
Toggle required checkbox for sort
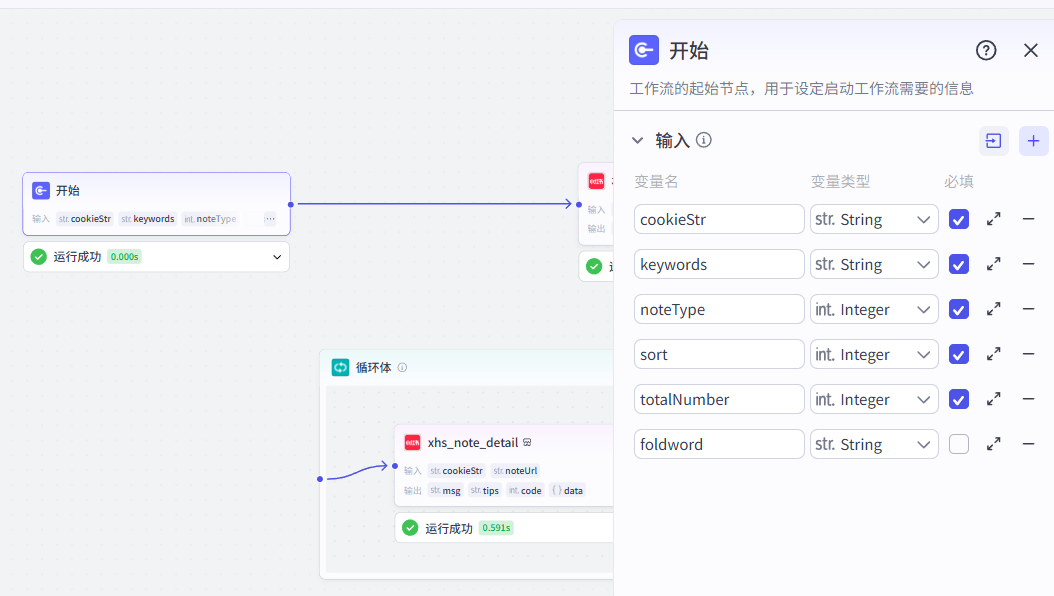(x=959, y=354)
